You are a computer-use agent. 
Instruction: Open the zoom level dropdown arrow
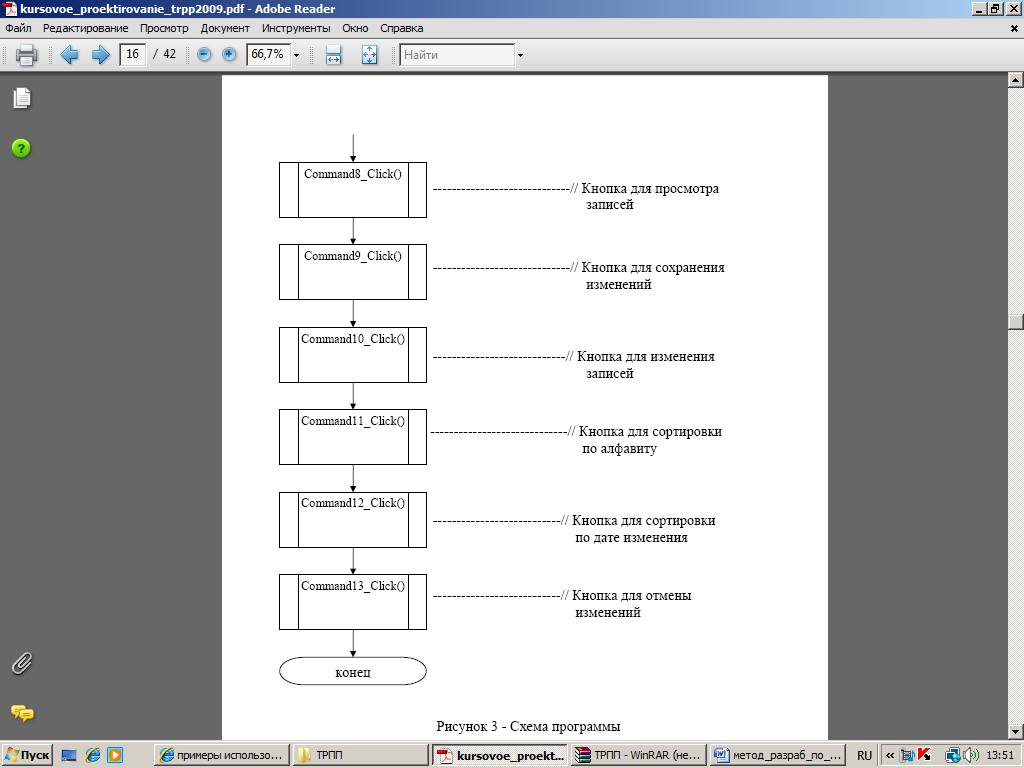coord(296,55)
